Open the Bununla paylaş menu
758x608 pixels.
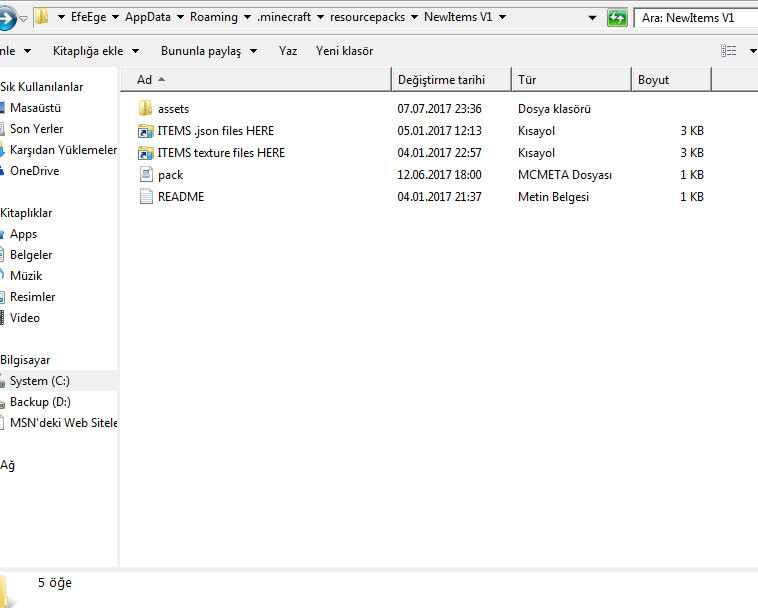pos(209,51)
